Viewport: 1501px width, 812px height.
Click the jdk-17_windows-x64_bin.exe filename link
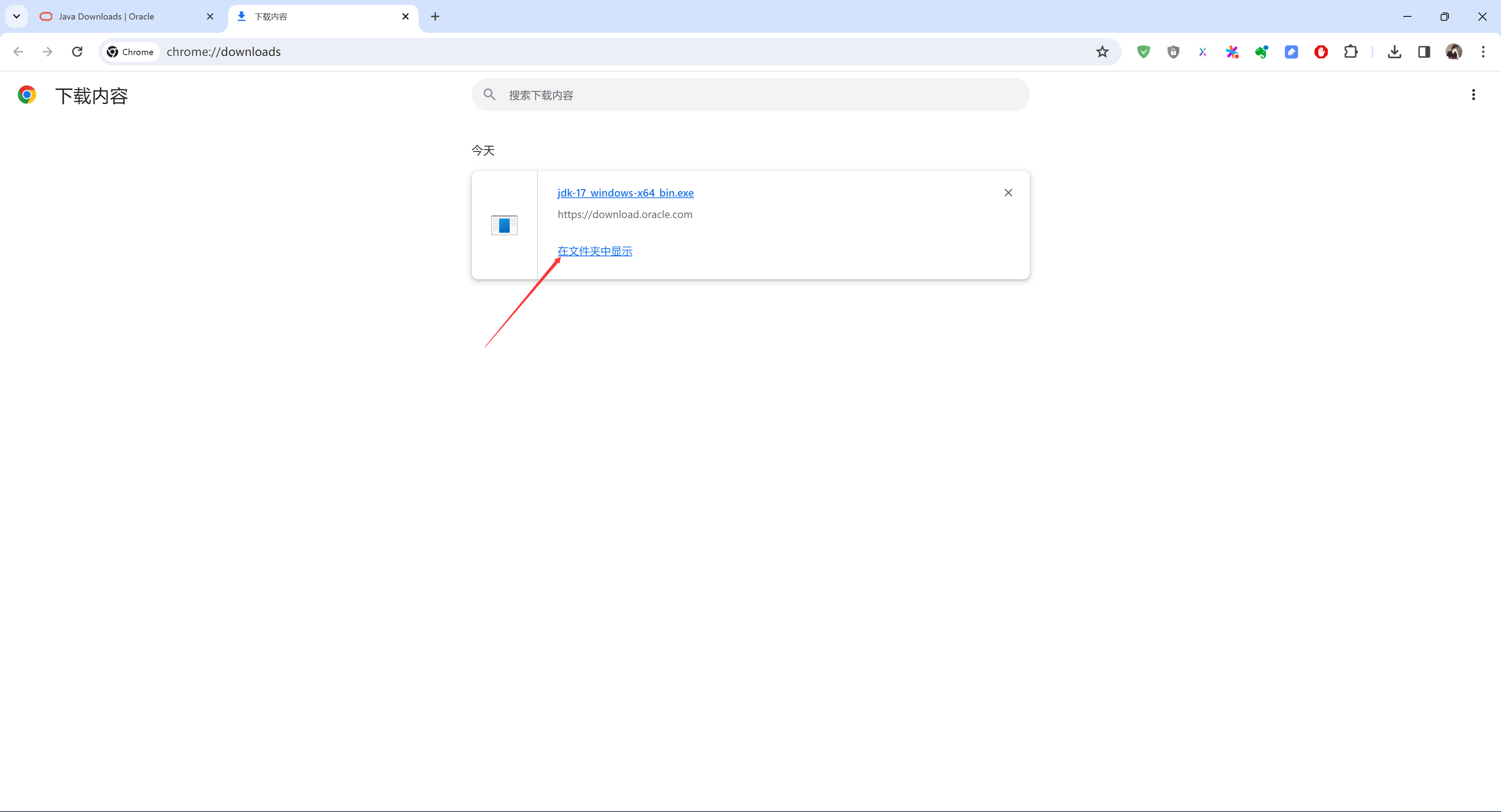point(625,192)
